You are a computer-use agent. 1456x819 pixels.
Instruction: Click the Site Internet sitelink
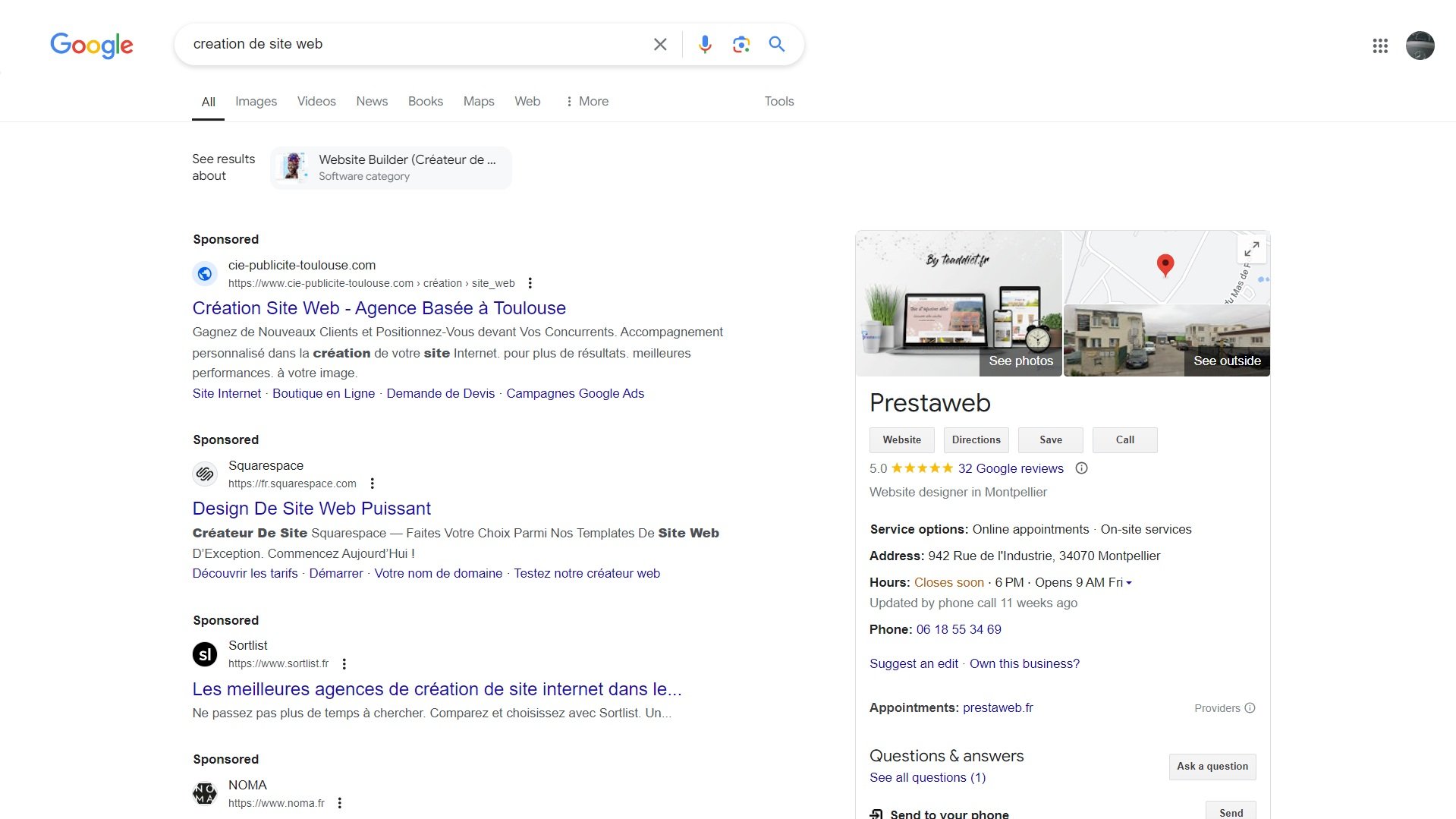pyautogui.click(x=227, y=394)
